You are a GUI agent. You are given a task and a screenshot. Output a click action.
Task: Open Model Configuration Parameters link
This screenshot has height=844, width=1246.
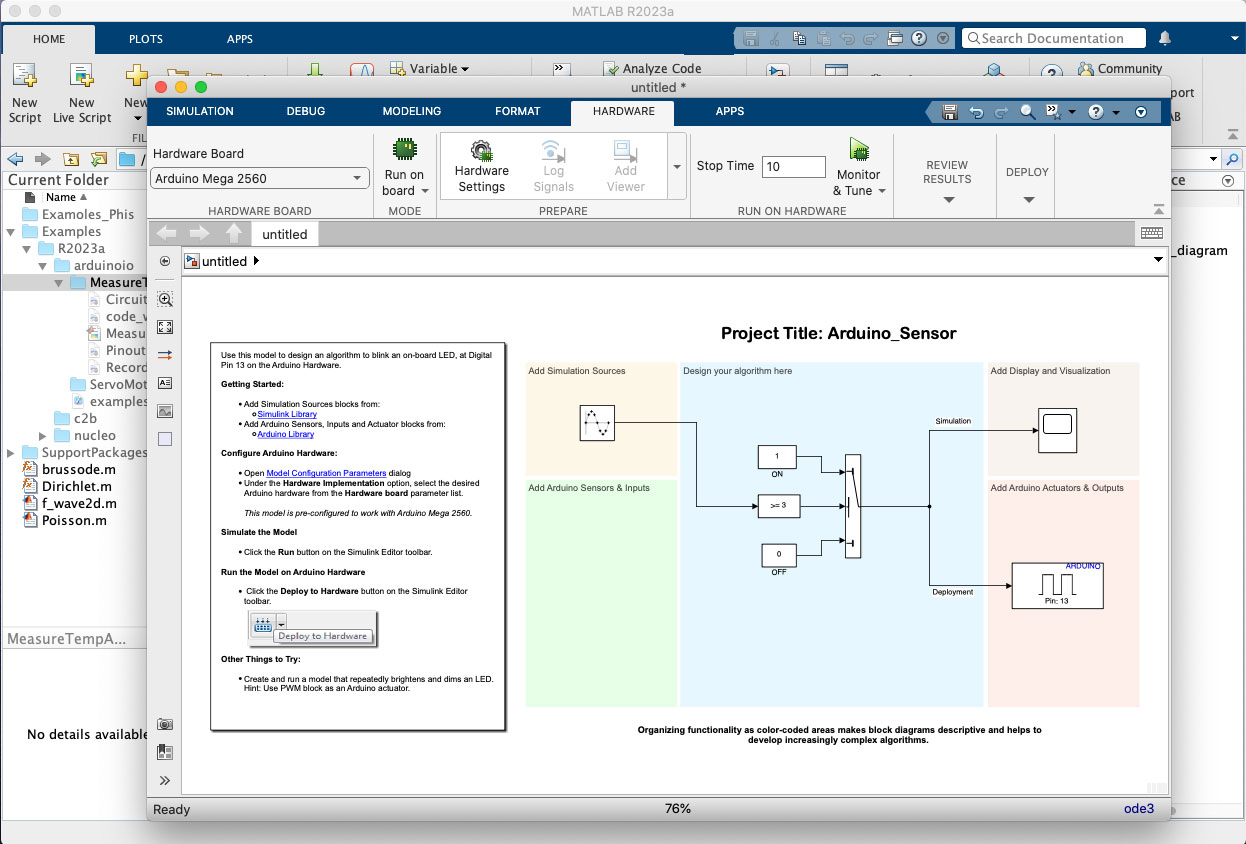[326, 473]
